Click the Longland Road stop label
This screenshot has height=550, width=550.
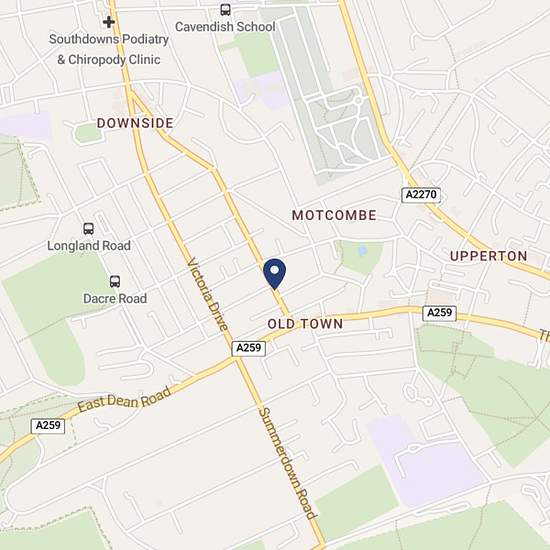click(x=89, y=246)
